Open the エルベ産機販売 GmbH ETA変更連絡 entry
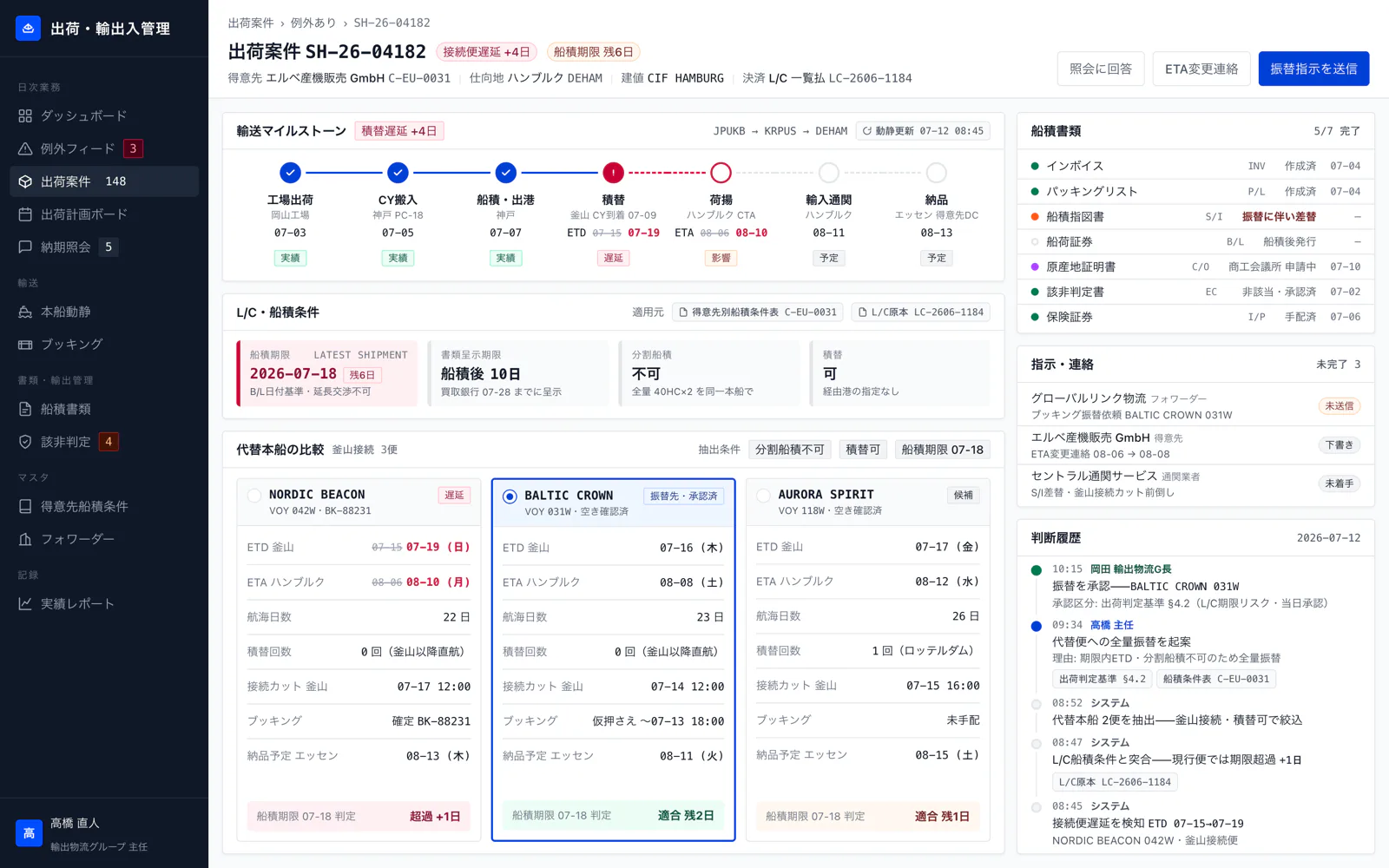 pos(1195,445)
